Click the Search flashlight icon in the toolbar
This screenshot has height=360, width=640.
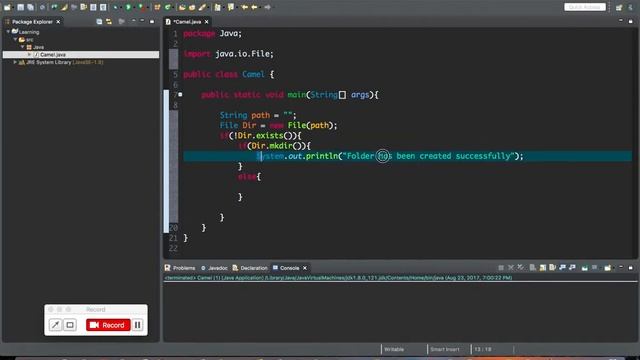tap(202, 7)
